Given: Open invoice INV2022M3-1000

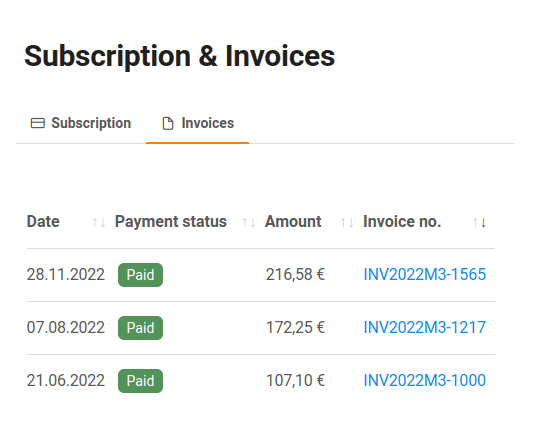Looking at the screenshot, I should click(x=425, y=380).
